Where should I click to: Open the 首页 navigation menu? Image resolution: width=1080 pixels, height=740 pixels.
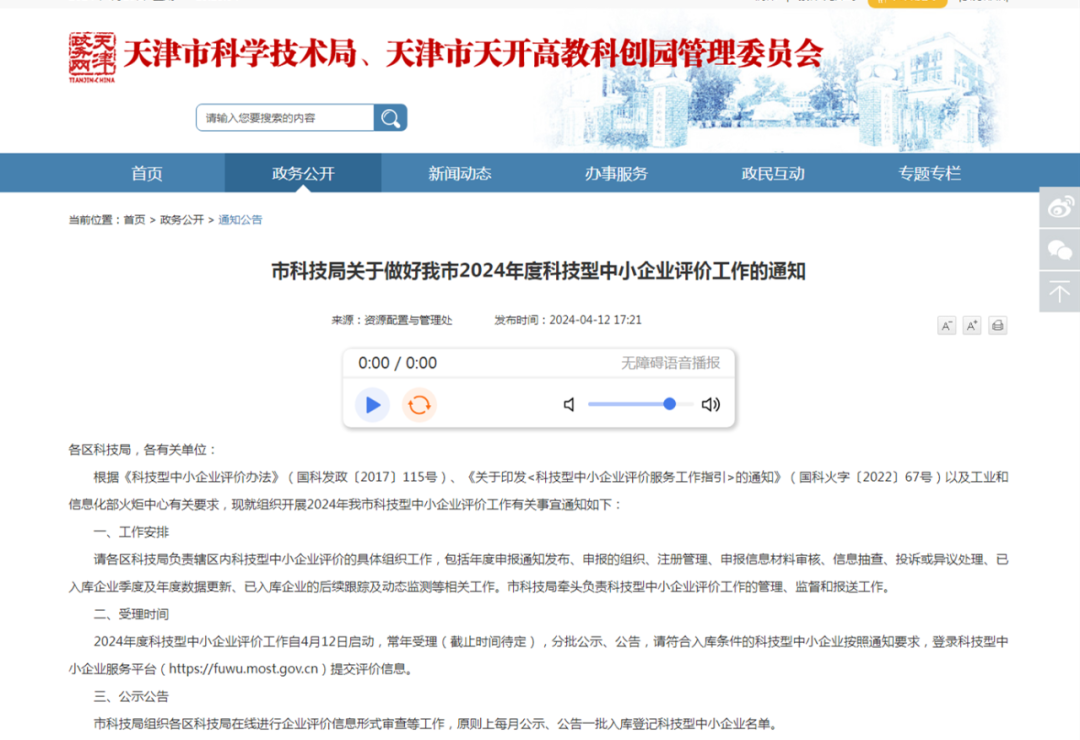pyautogui.click(x=146, y=172)
